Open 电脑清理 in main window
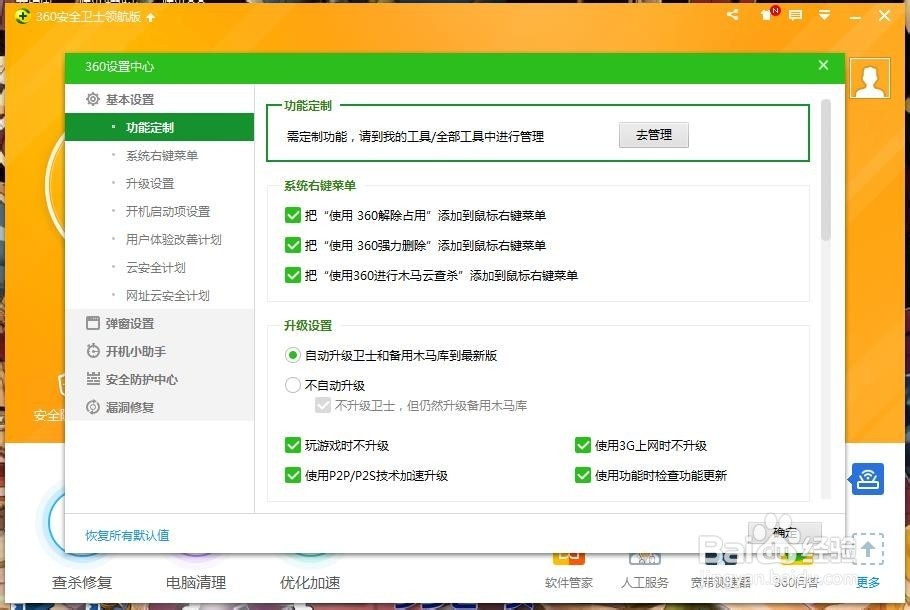This screenshot has width=910, height=610. [196, 582]
